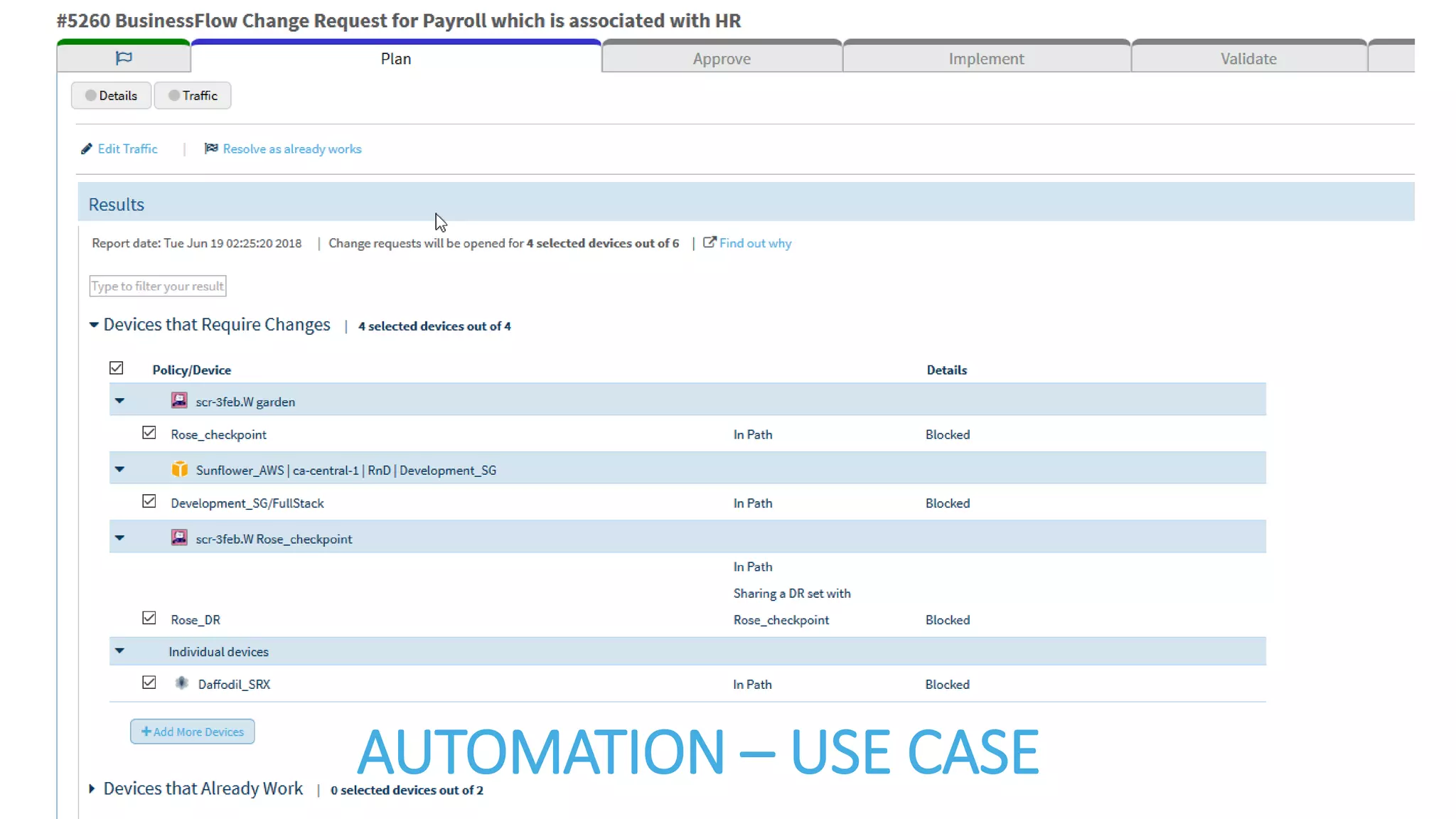
Task: Click the Report date text
Action: pyautogui.click(x=196, y=243)
